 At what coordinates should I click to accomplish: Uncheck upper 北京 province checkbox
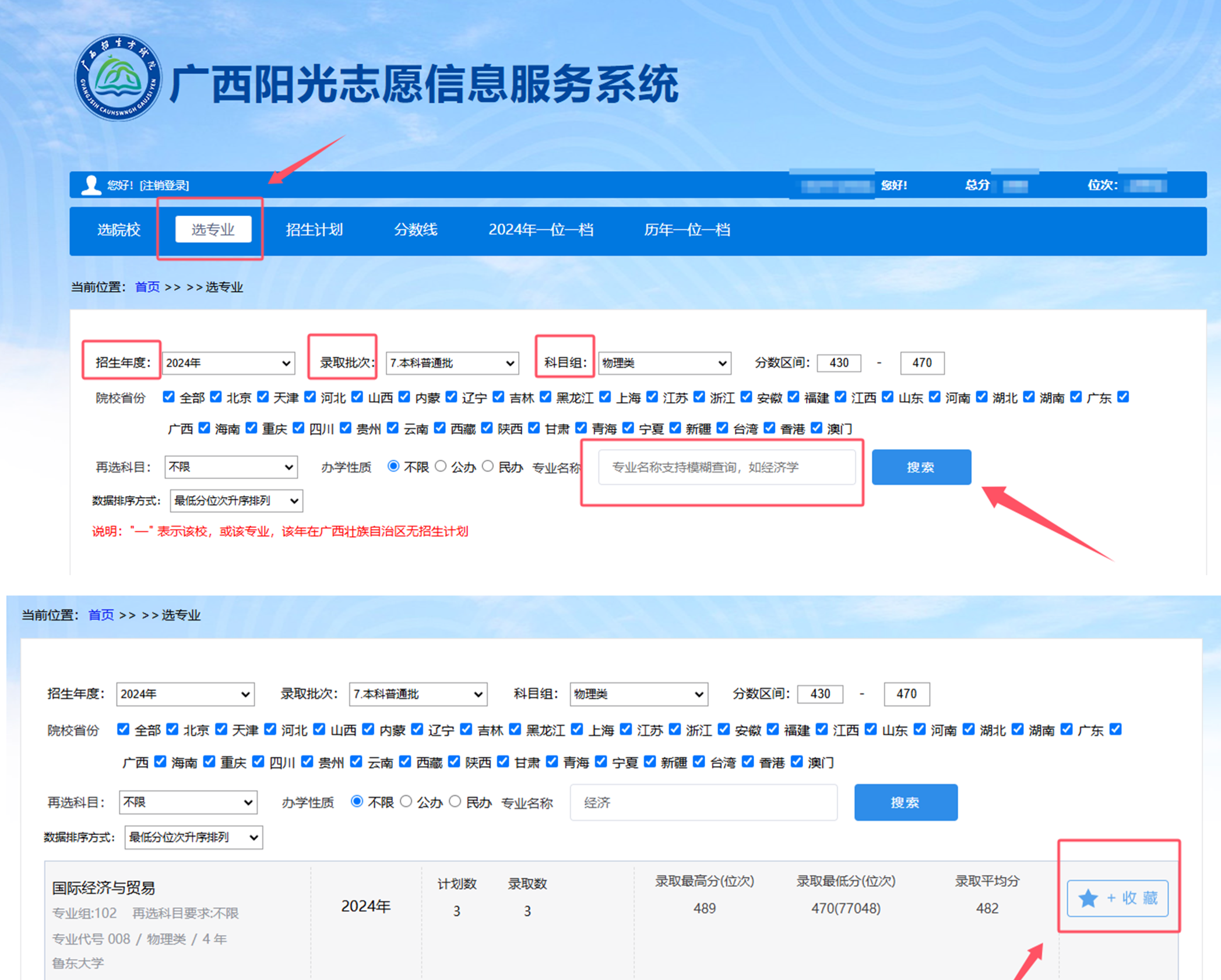[216, 397]
